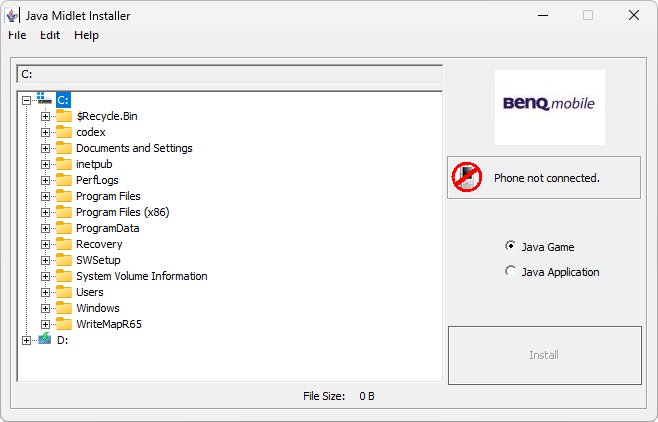Image resolution: width=658 pixels, height=422 pixels.
Task: Expand Documents and Settings node
Action: [45, 148]
